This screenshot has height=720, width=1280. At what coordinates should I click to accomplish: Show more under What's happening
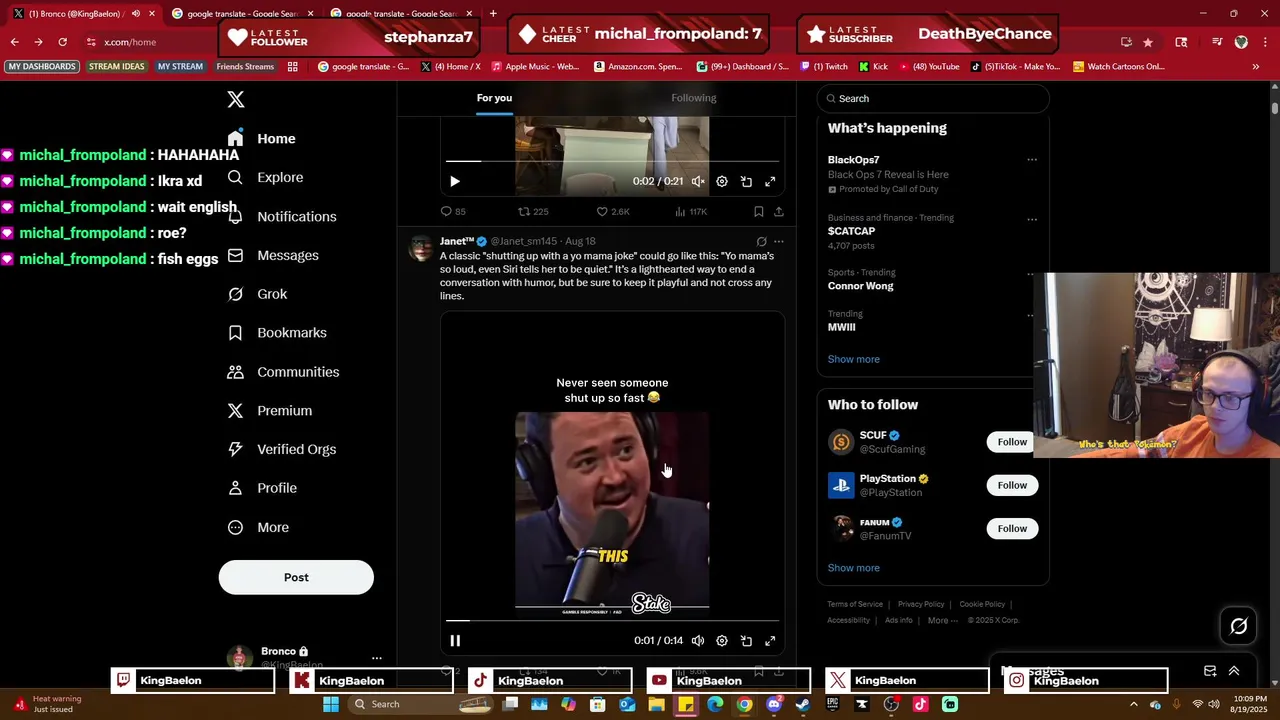click(853, 359)
